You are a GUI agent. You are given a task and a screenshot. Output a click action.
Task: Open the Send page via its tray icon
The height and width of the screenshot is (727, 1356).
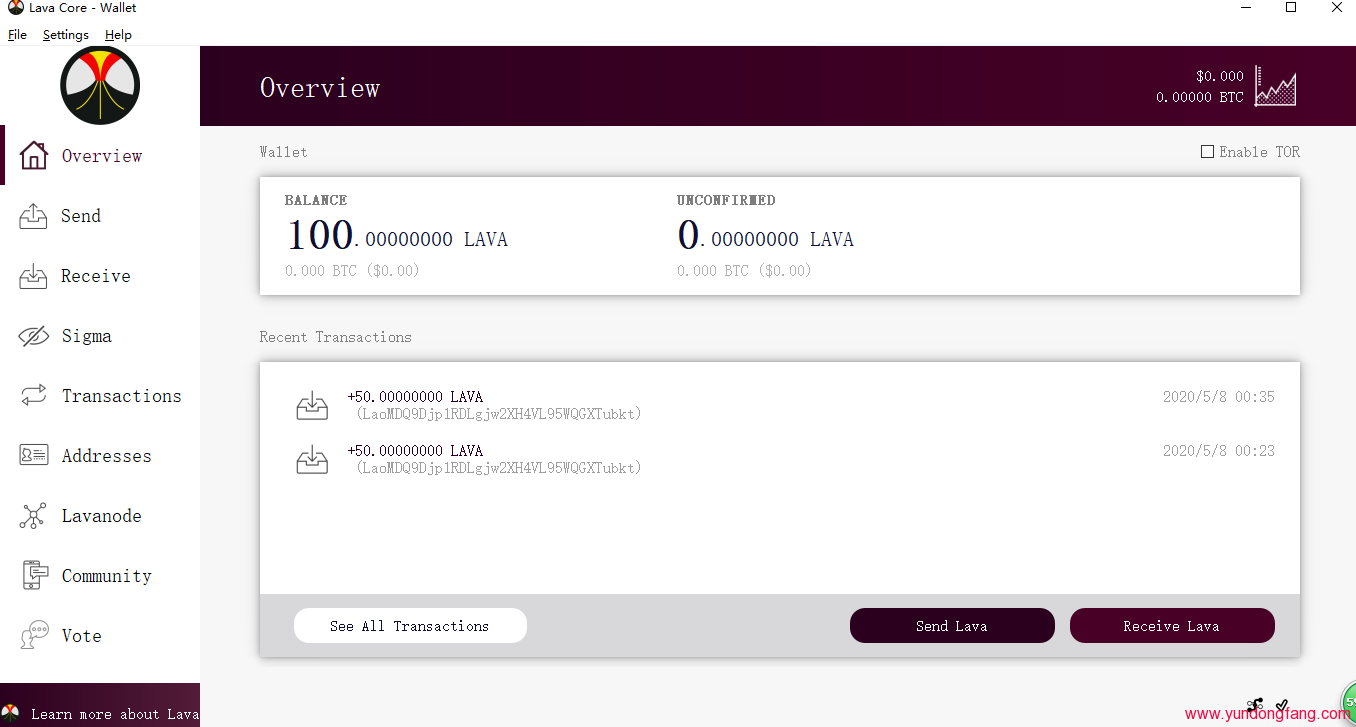coord(33,216)
